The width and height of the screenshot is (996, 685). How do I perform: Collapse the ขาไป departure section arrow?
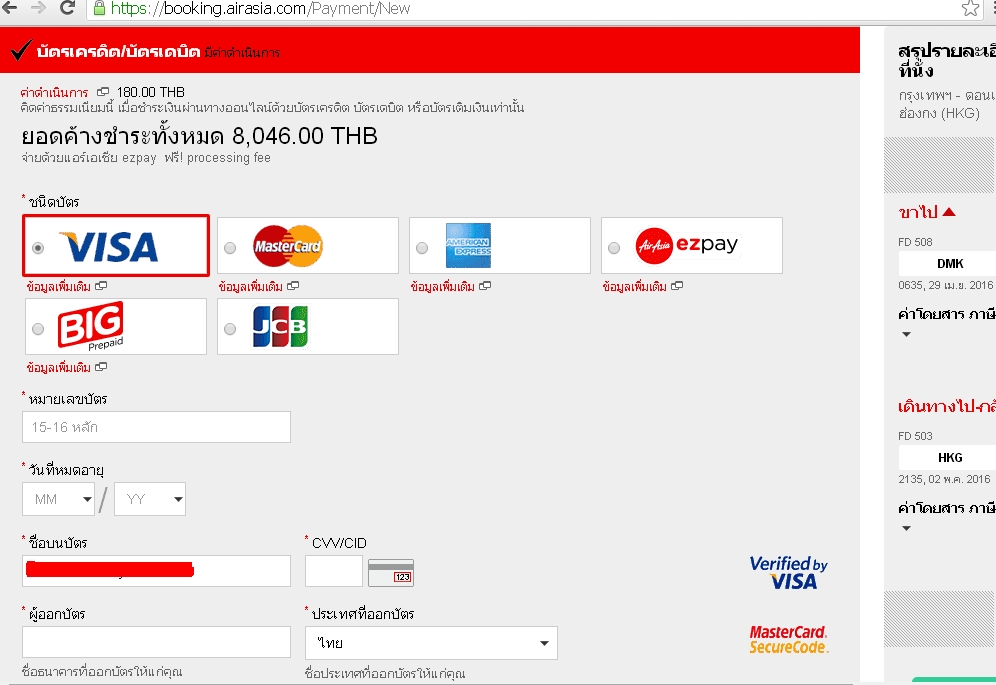tap(949, 212)
